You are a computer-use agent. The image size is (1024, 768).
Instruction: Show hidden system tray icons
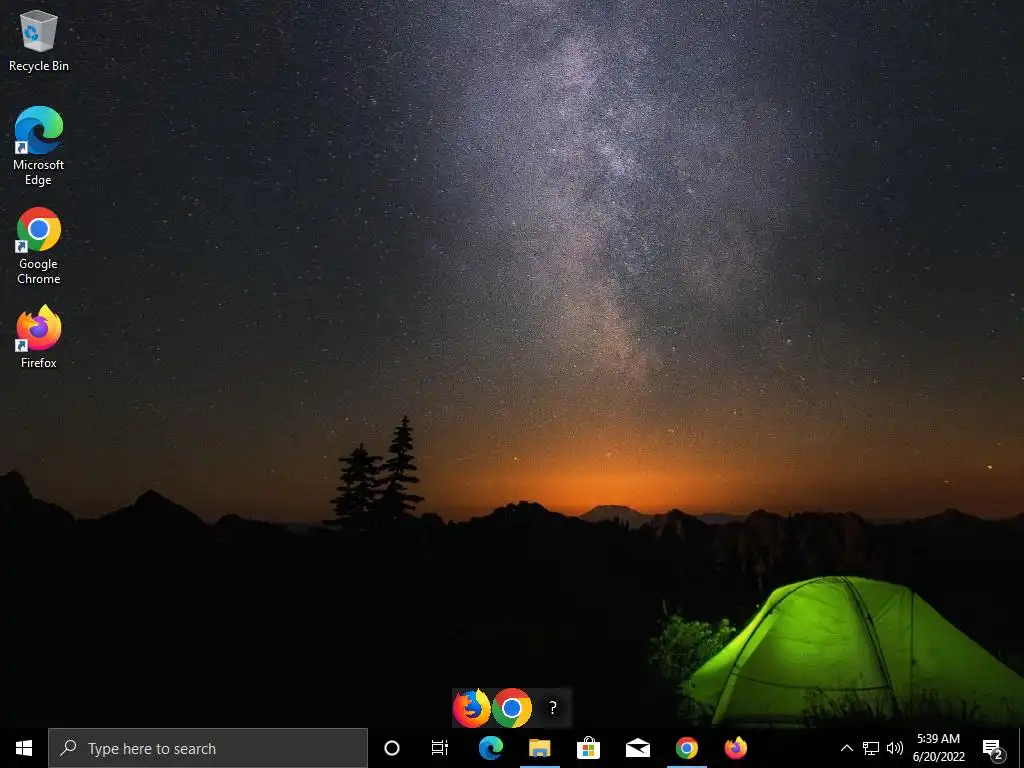(846, 748)
